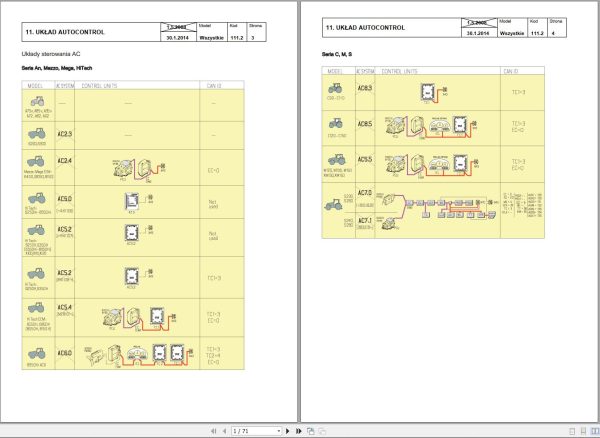Screen dimensions: 600x438
Task: Select the two-page facing layout
Action: [595, 431]
